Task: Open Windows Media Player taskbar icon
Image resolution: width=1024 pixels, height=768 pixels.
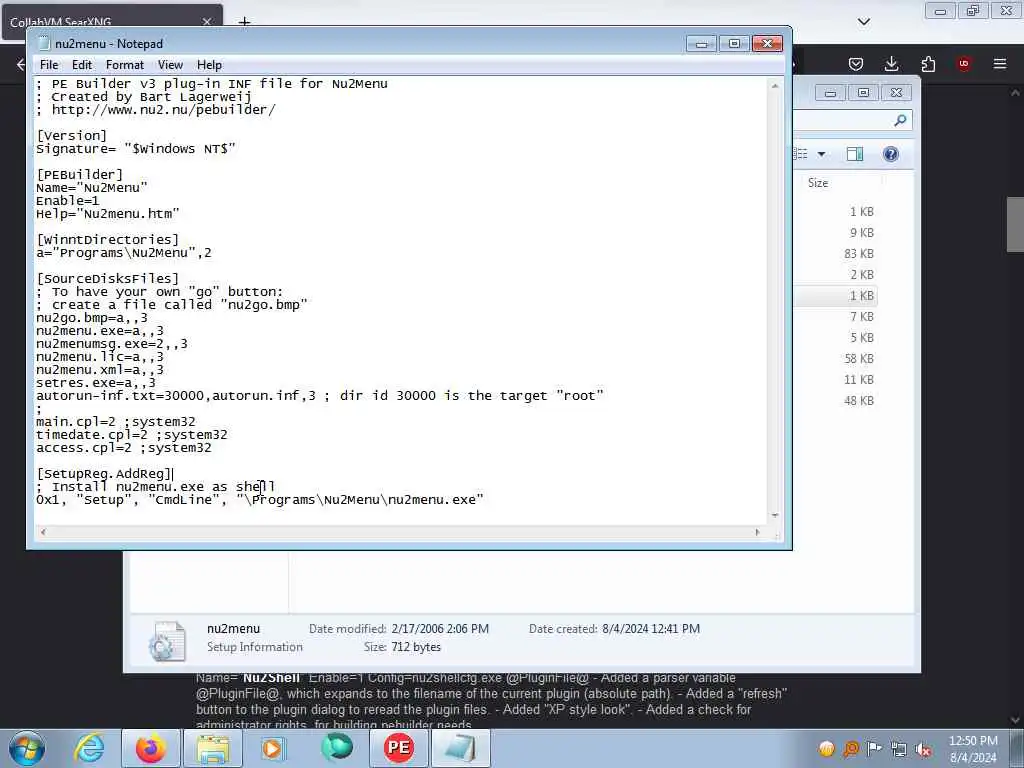Action: pos(274,748)
